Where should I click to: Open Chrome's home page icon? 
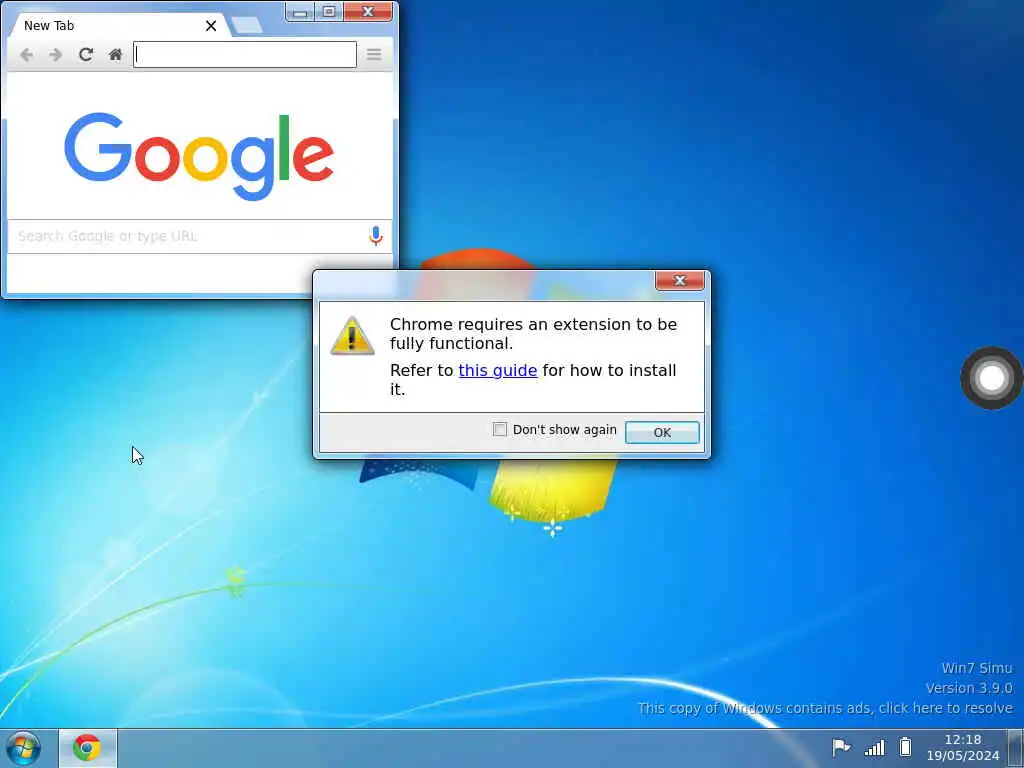[x=116, y=55]
